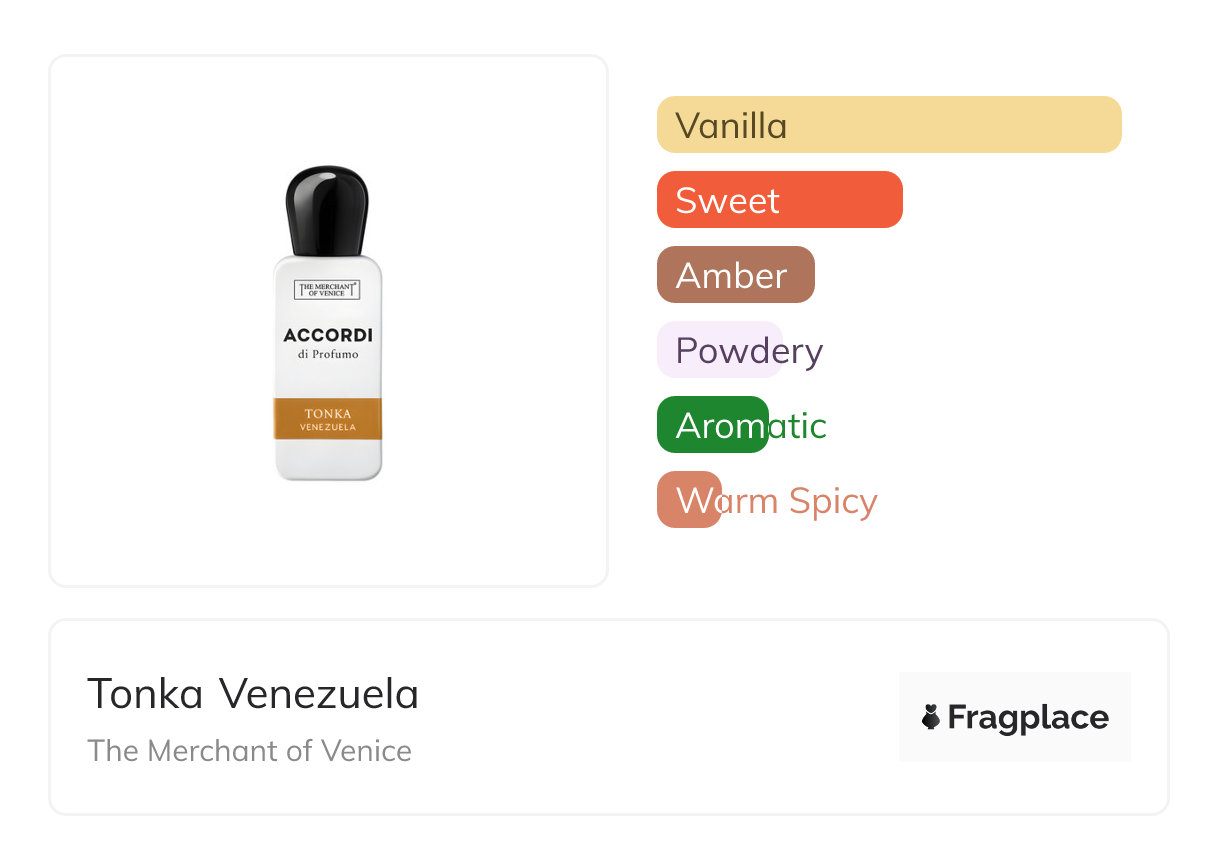Click the Merchant of Venice emblem on the bottle

[327, 290]
